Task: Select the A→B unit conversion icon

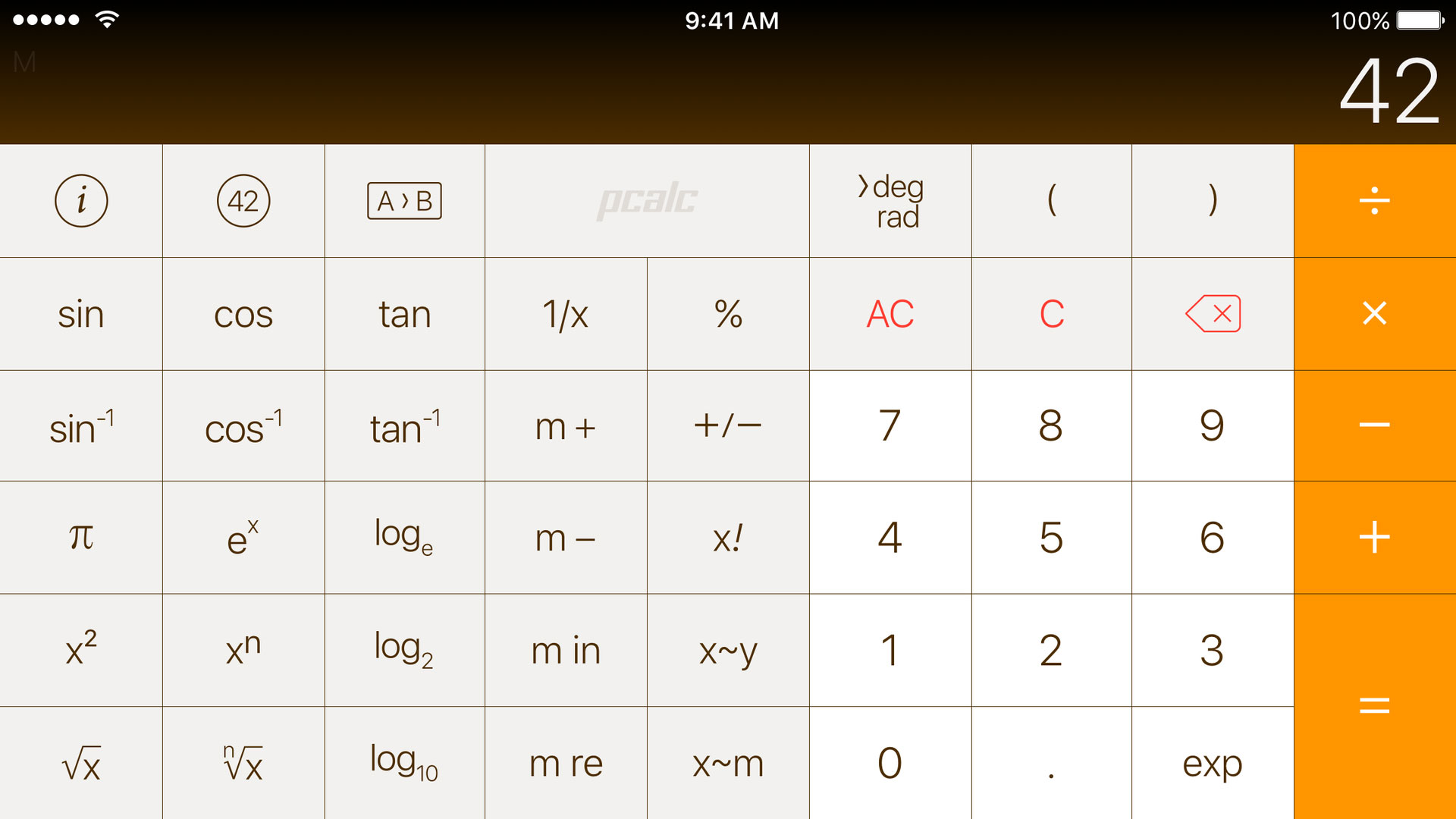Action: click(x=404, y=199)
